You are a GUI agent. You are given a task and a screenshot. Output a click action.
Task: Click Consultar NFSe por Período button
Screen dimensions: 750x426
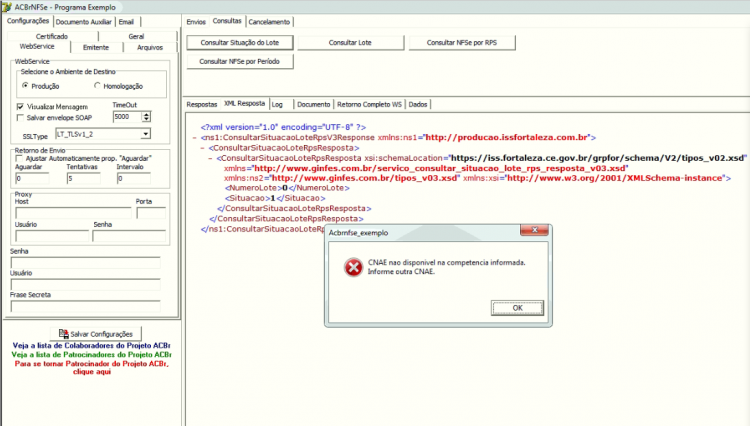[240, 61]
